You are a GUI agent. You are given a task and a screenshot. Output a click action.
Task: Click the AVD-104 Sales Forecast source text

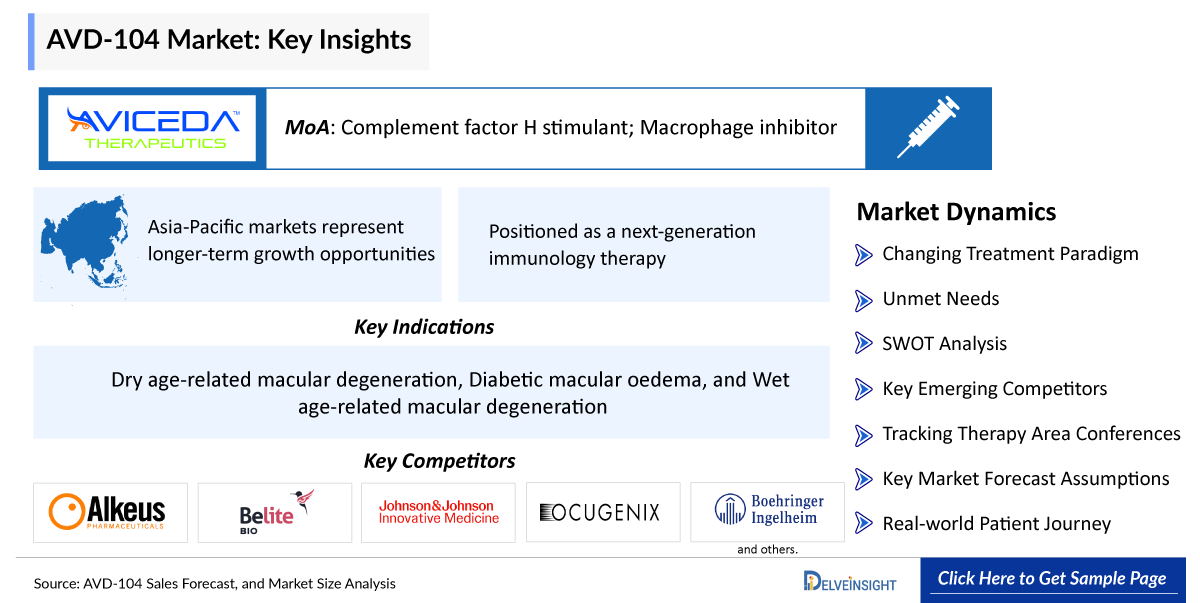(x=214, y=583)
